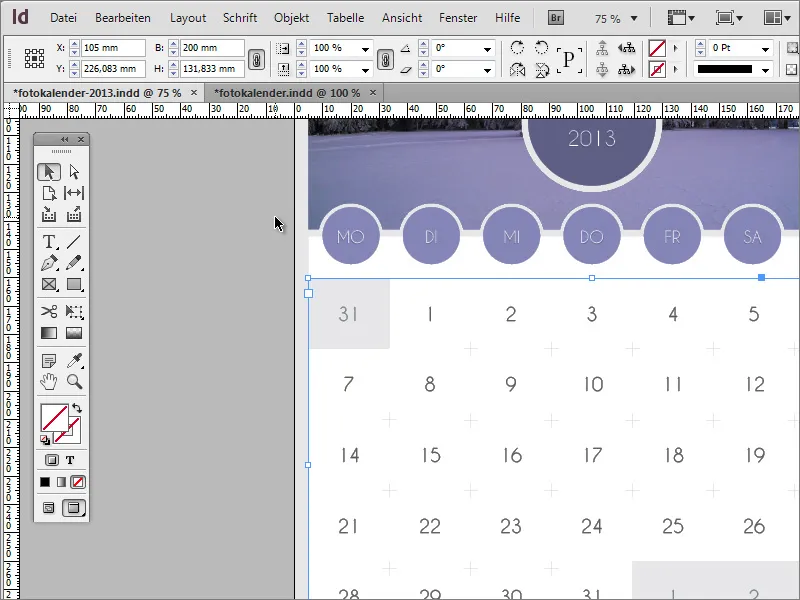The image size is (800, 600).
Task: Close the fotokalender-2013.indd tab
Action: tap(194, 92)
